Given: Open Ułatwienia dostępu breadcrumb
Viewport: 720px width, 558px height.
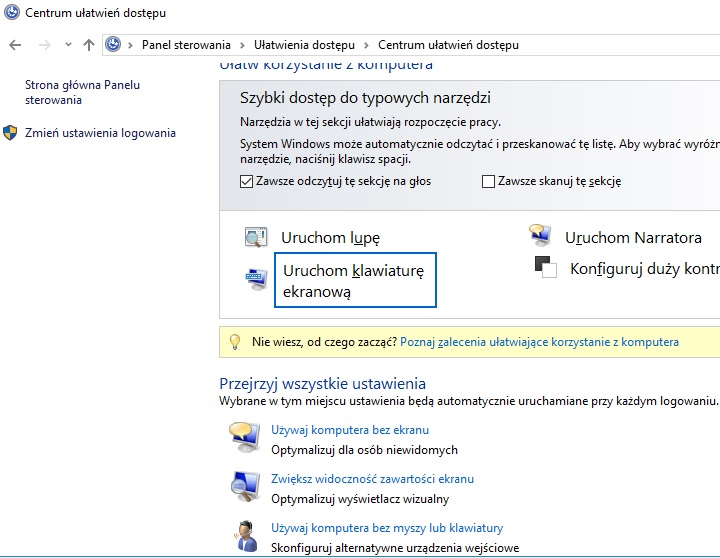Looking at the screenshot, I should coord(304,45).
